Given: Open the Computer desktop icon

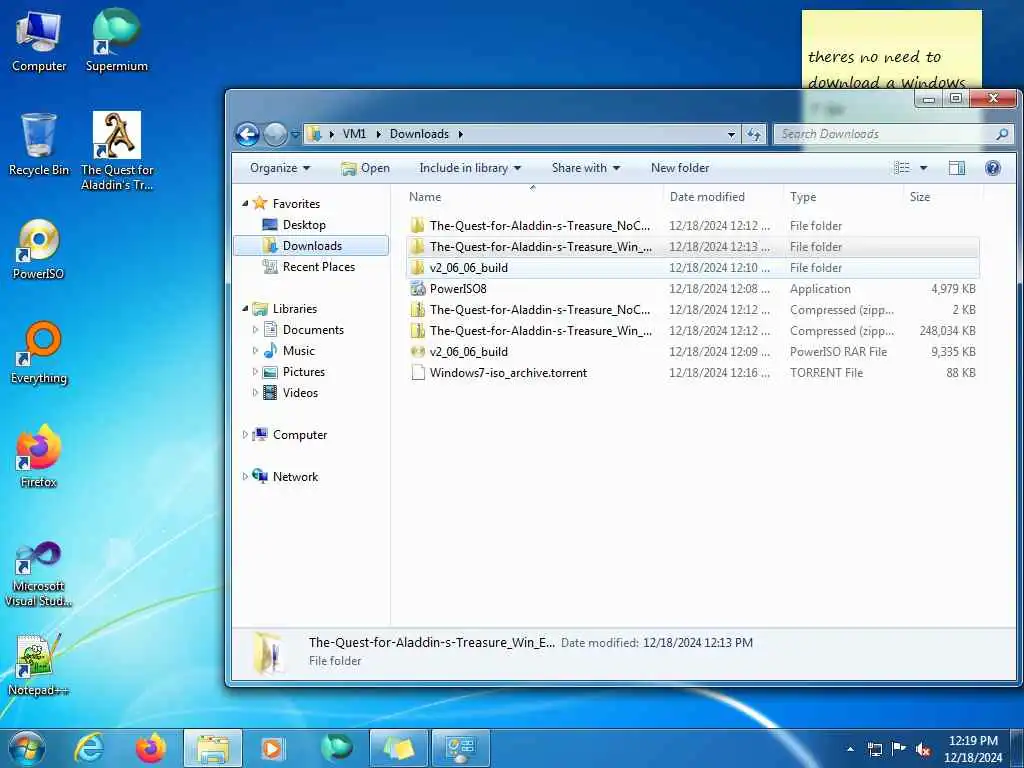Looking at the screenshot, I should point(39,41).
